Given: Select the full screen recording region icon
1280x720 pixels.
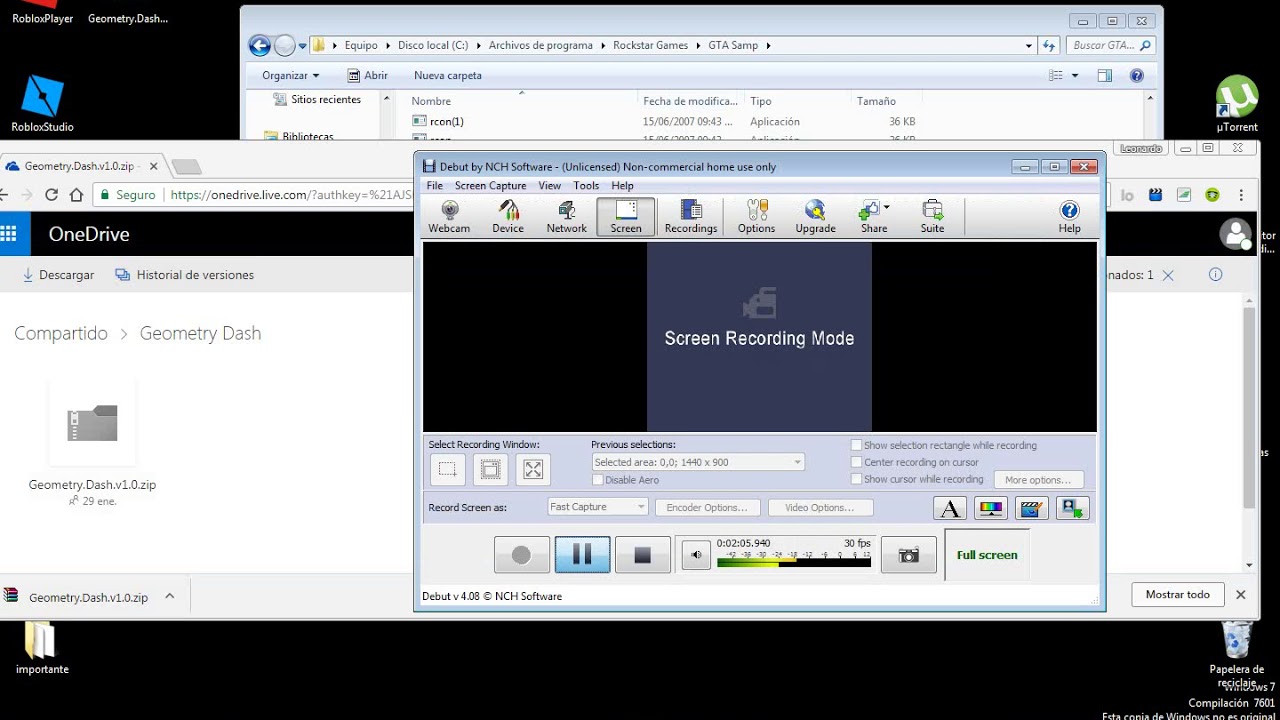Looking at the screenshot, I should coord(533,469).
